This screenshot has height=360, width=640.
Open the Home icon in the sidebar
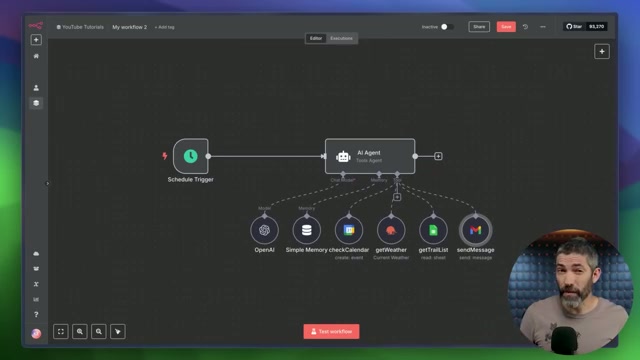[x=36, y=56]
